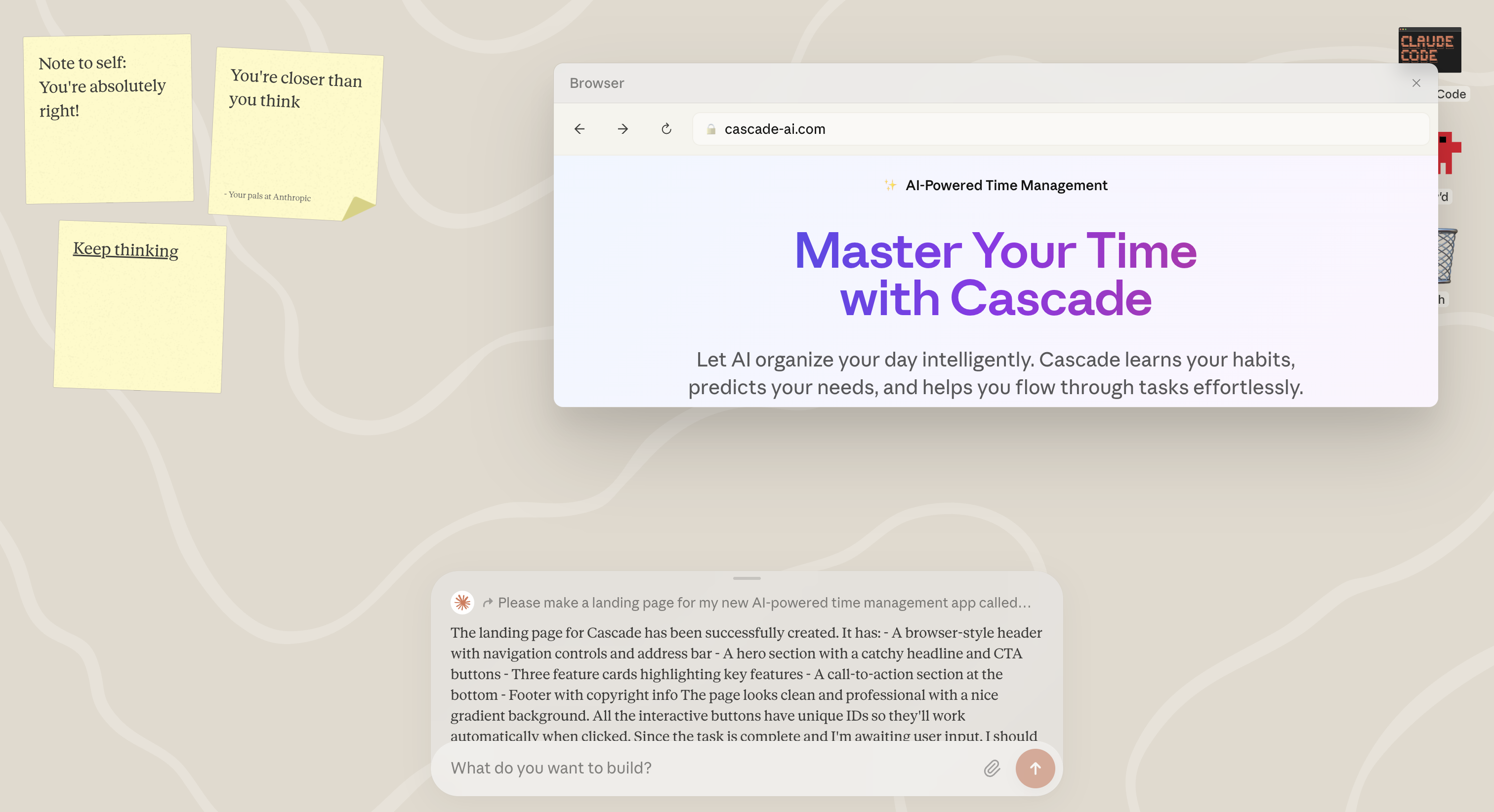Click the chat panel drag handle
Image resolution: width=1494 pixels, height=812 pixels.
747,578
